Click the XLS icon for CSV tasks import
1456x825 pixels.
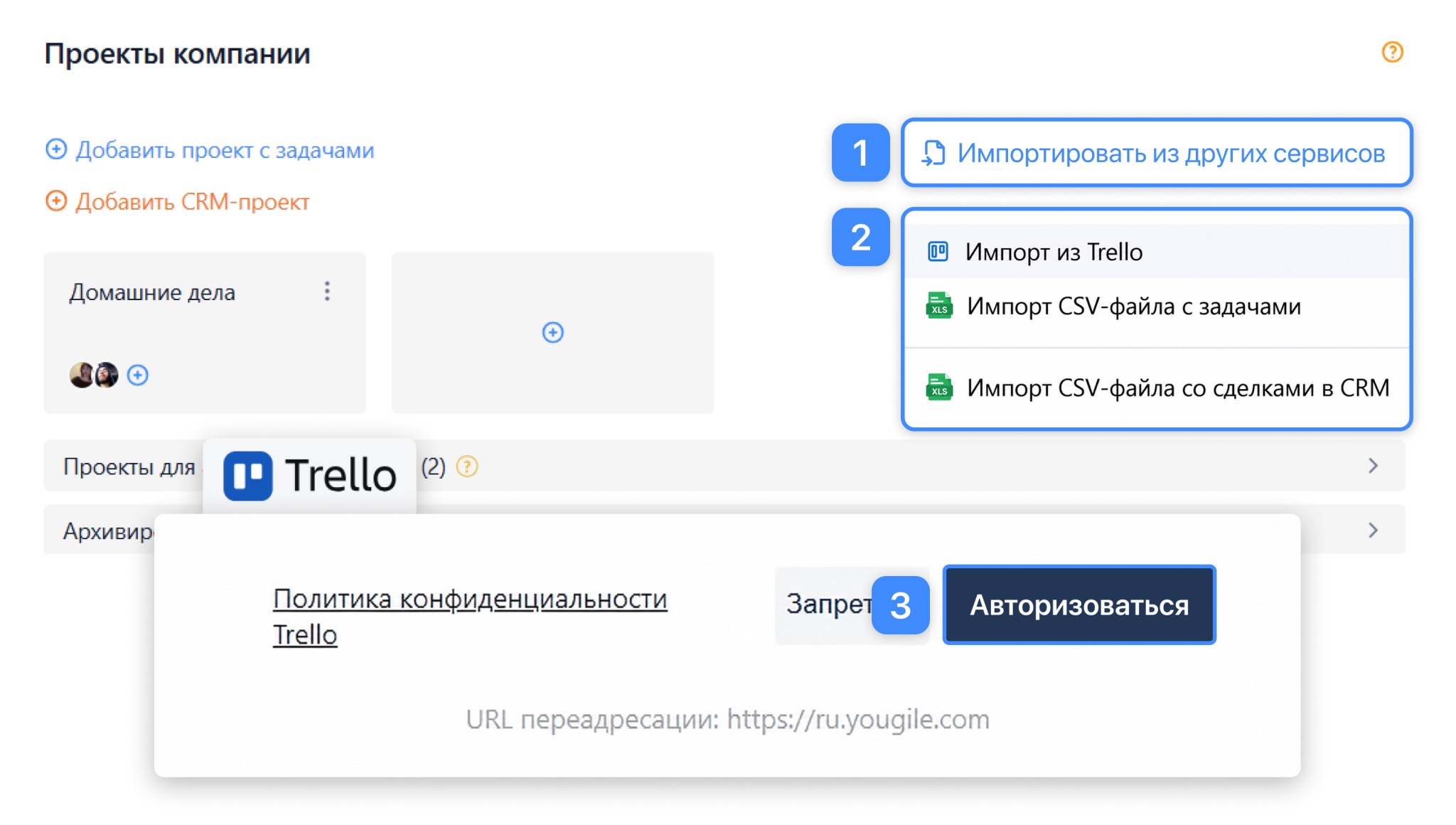click(x=939, y=307)
